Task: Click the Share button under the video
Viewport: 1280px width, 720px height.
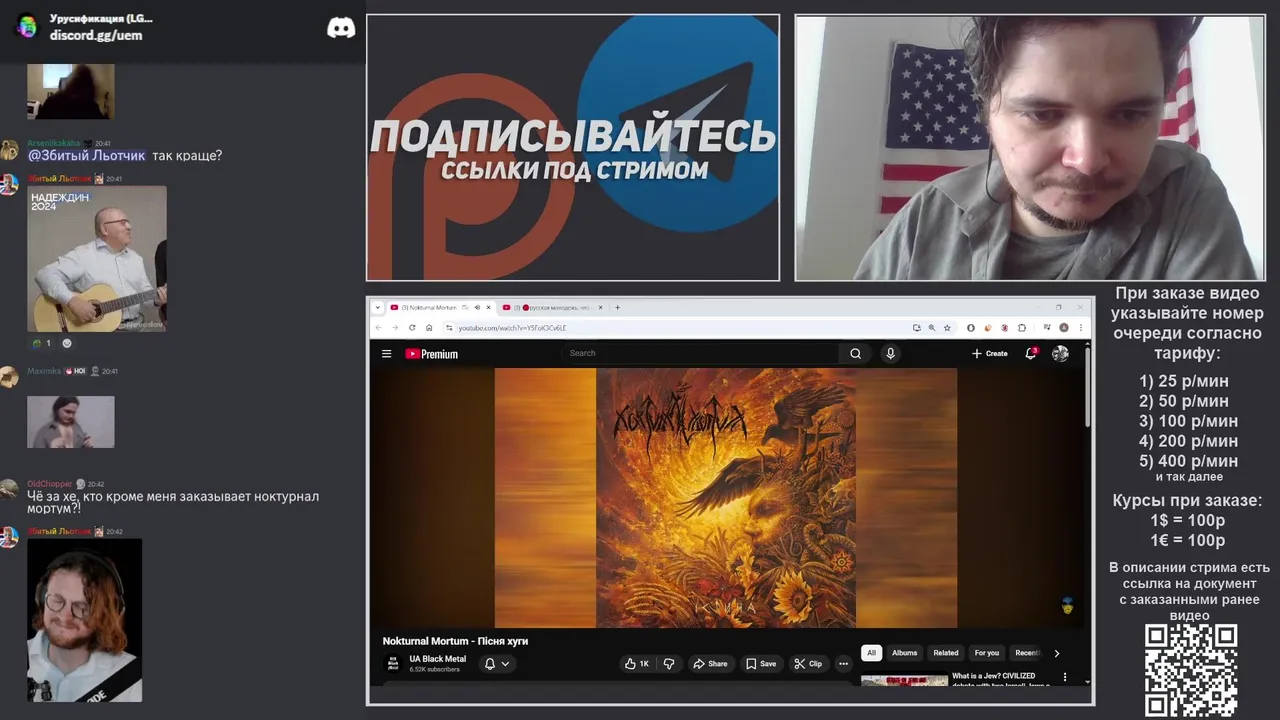Action: (711, 663)
